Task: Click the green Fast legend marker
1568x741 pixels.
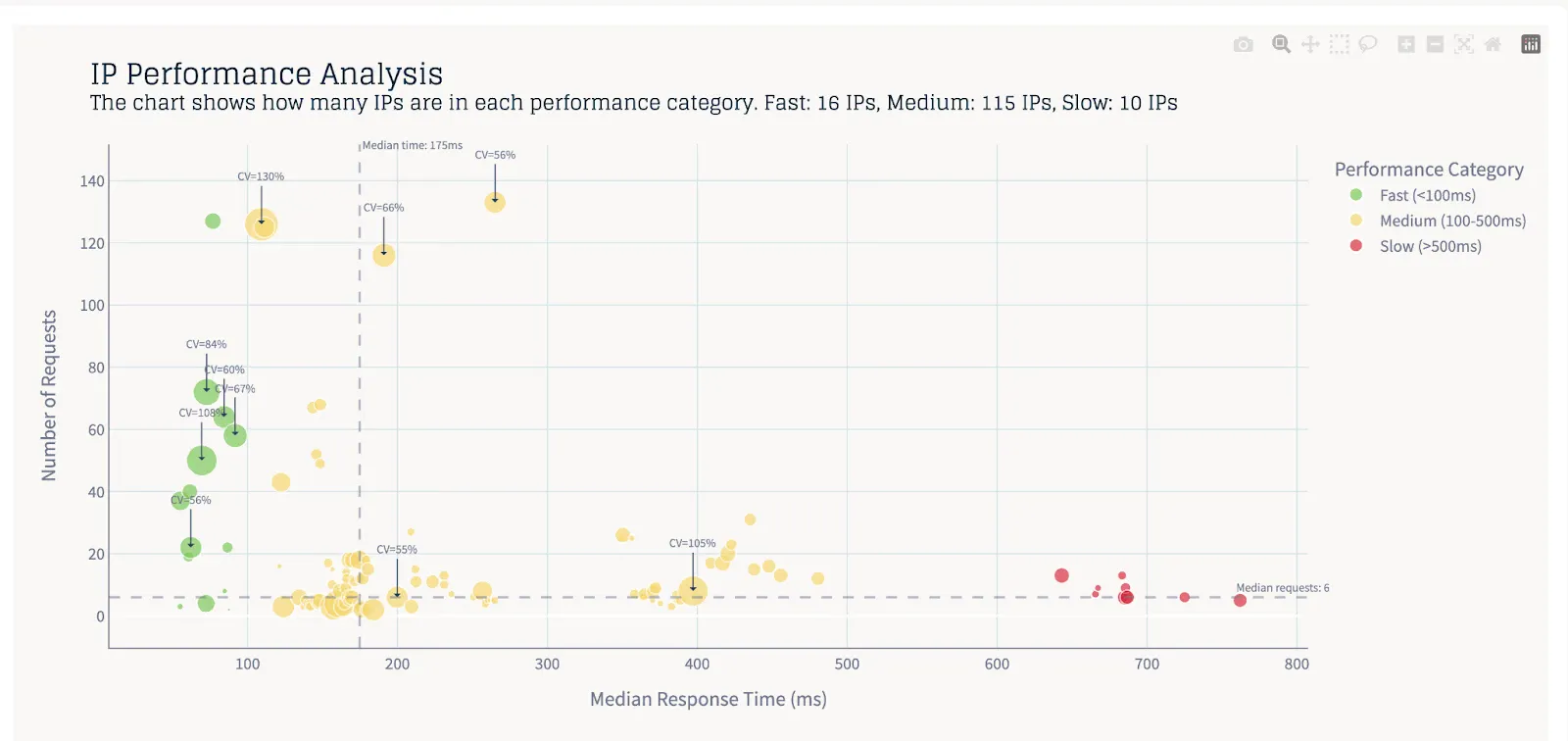Action: coord(1356,195)
